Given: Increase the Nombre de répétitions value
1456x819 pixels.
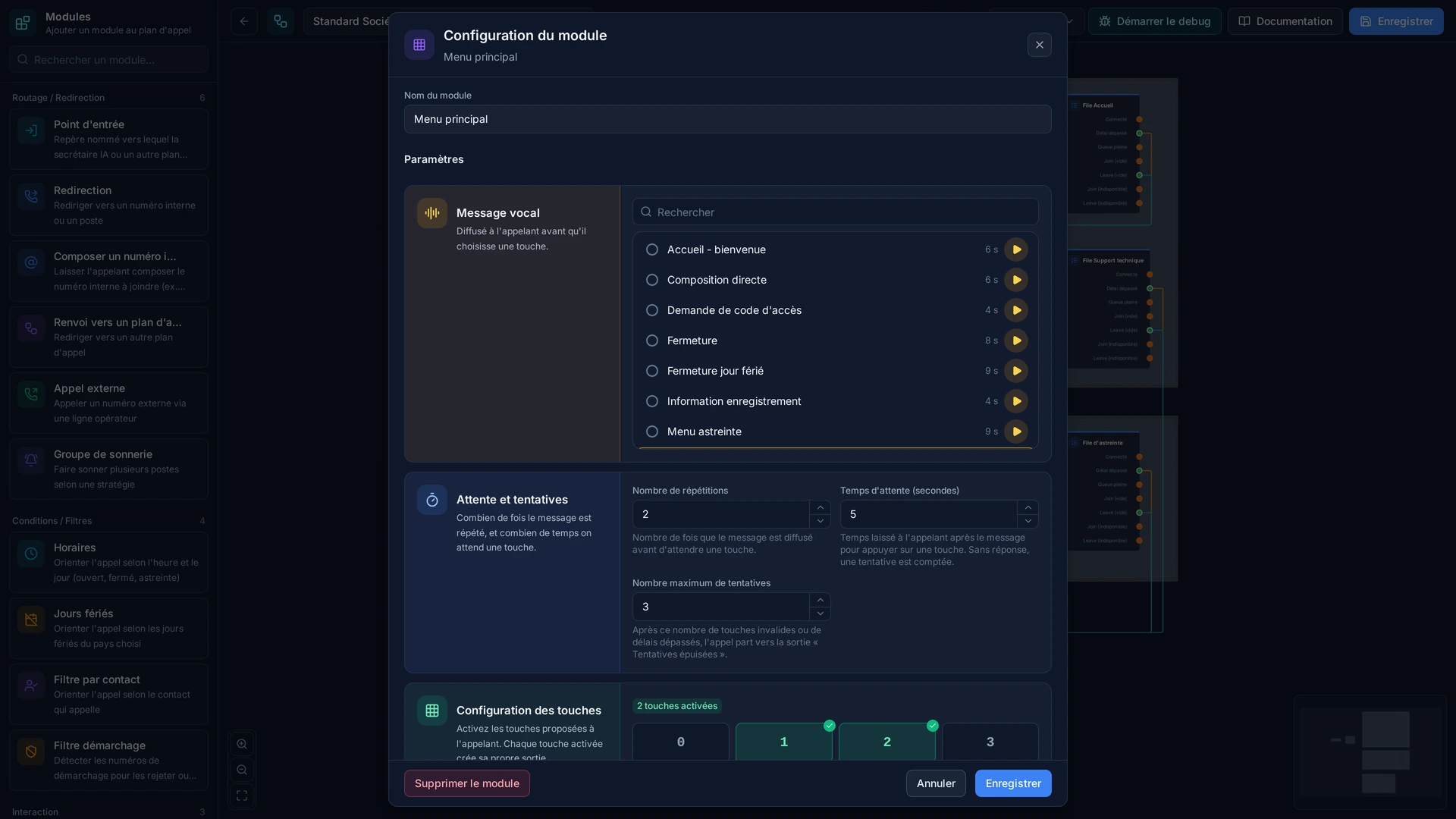Looking at the screenshot, I should click(820, 507).
